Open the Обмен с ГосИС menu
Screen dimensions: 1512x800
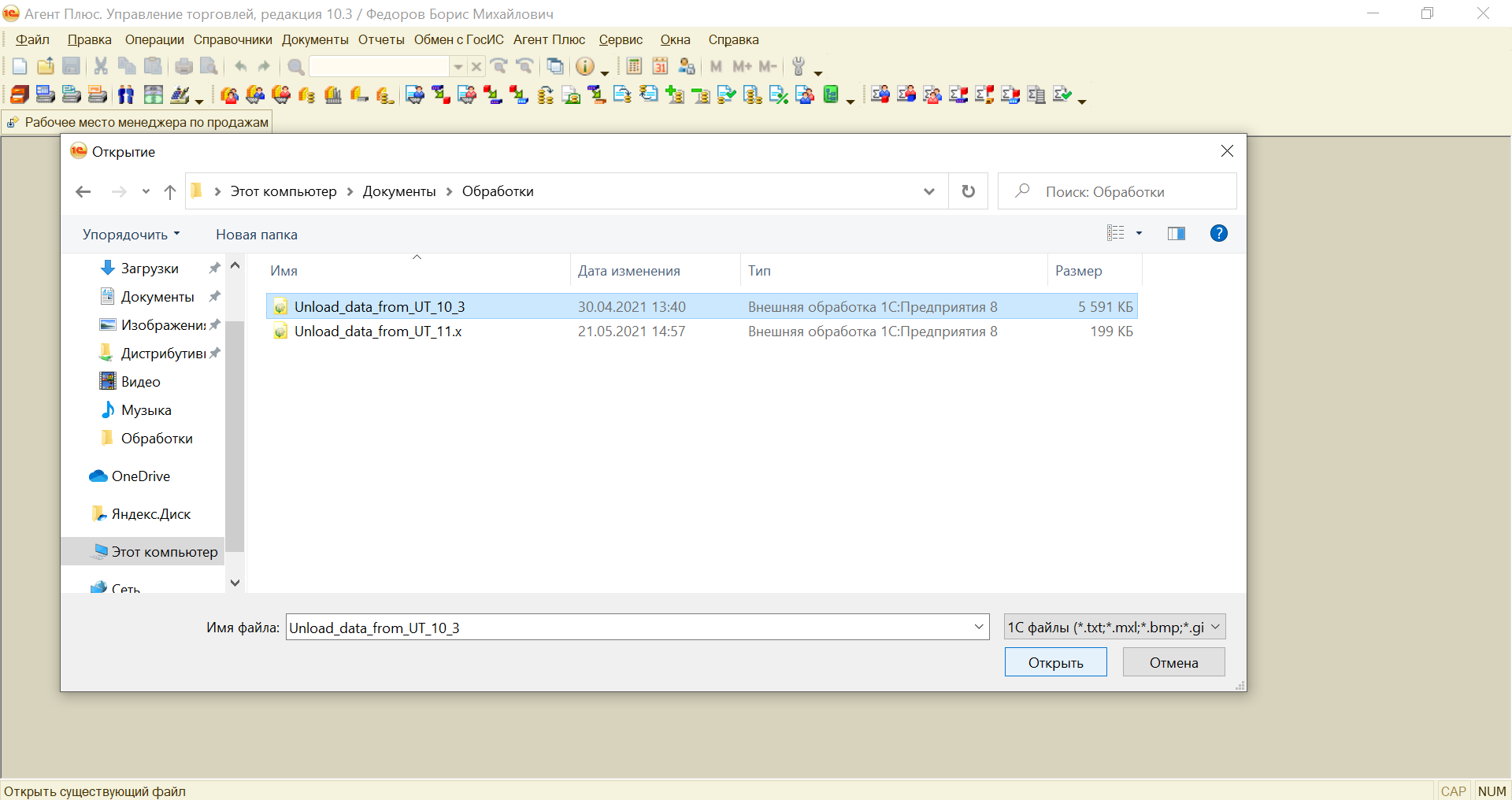[459, 39]
